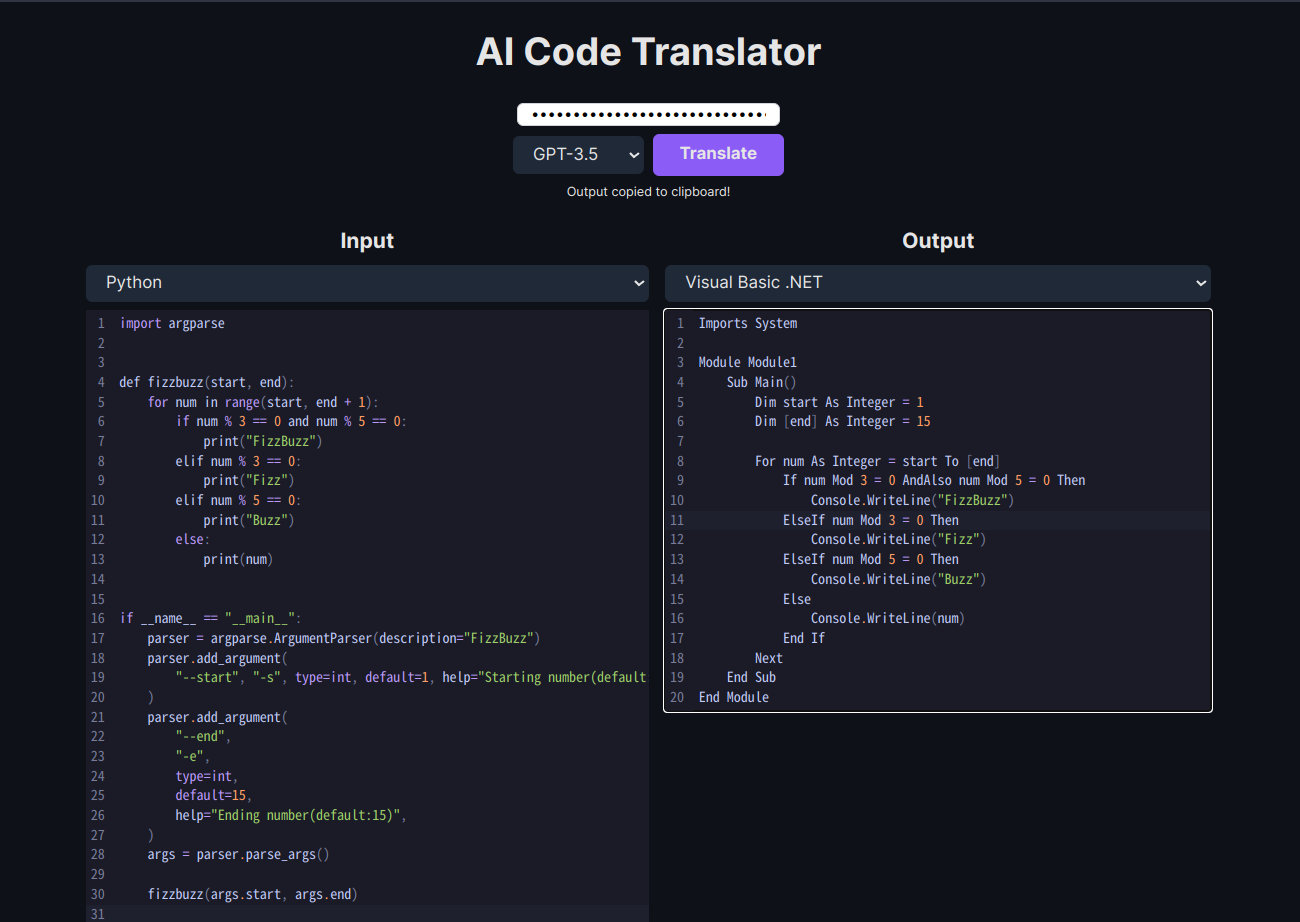Click the horizontal scrollbar under the input code
Image resolution: width=1300 pixels, height=922 pixels.
click(x=367, y=916)
